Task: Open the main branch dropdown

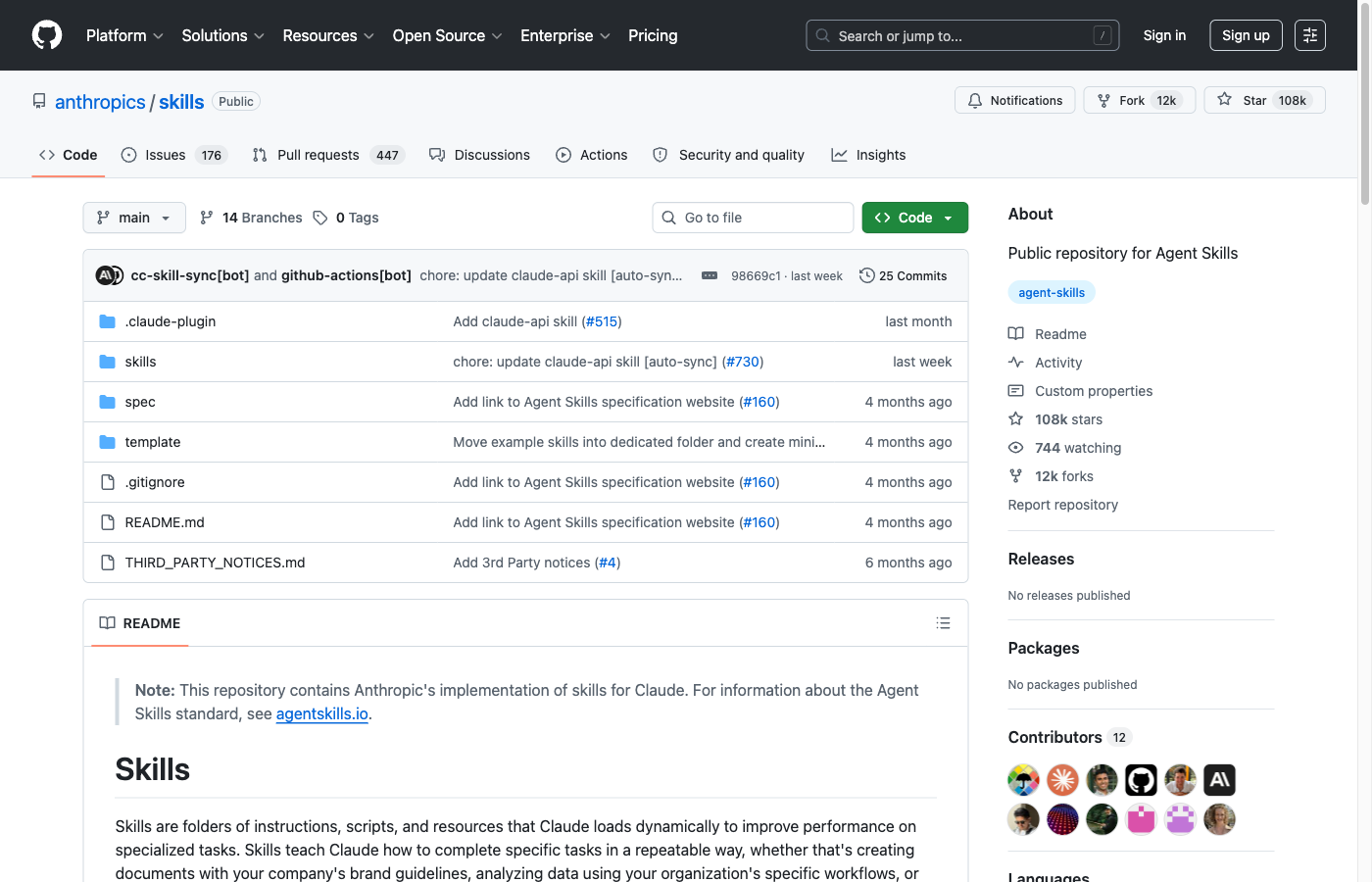Action: click(134, 218)
